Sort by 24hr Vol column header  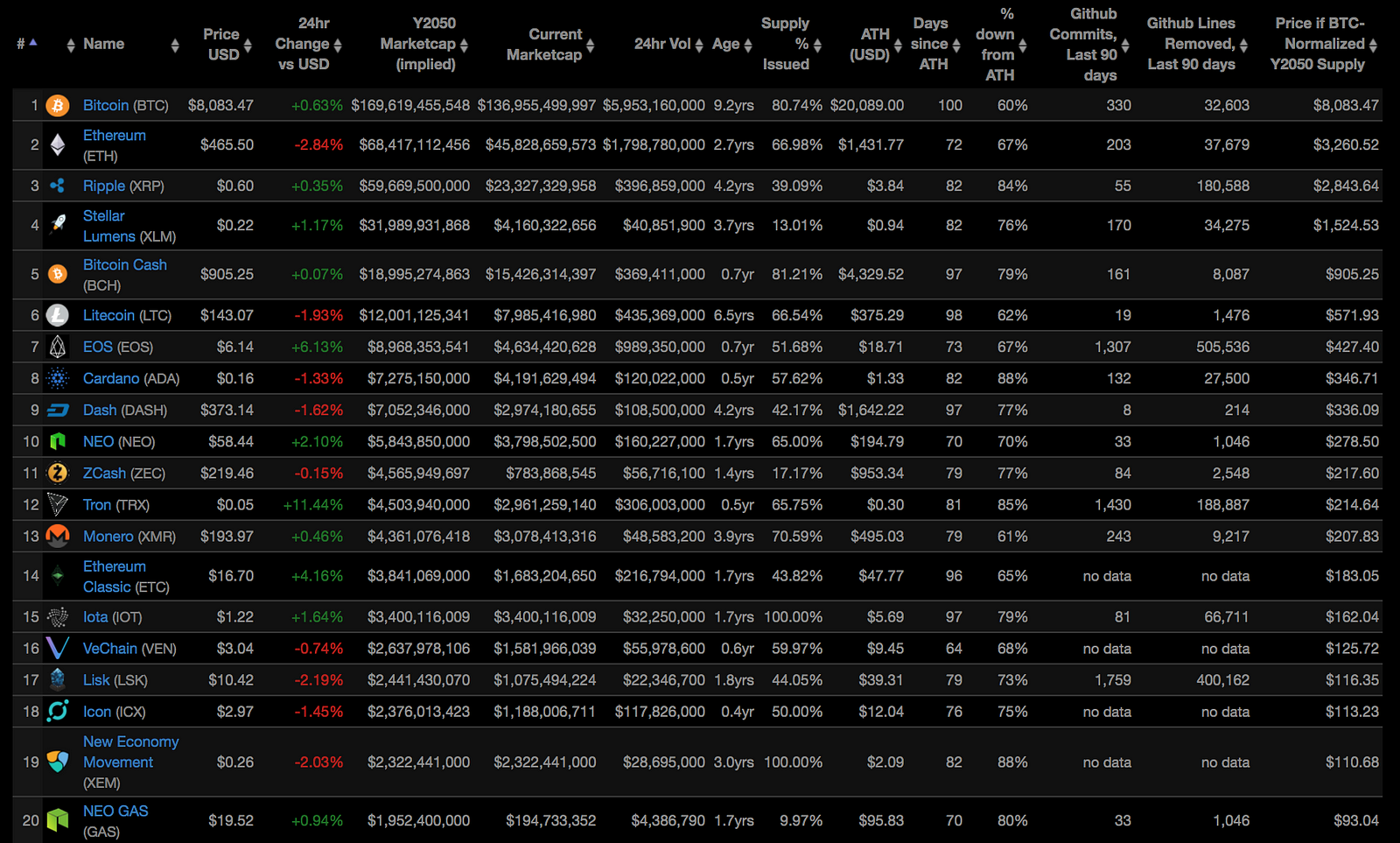(x=668, y=44)
